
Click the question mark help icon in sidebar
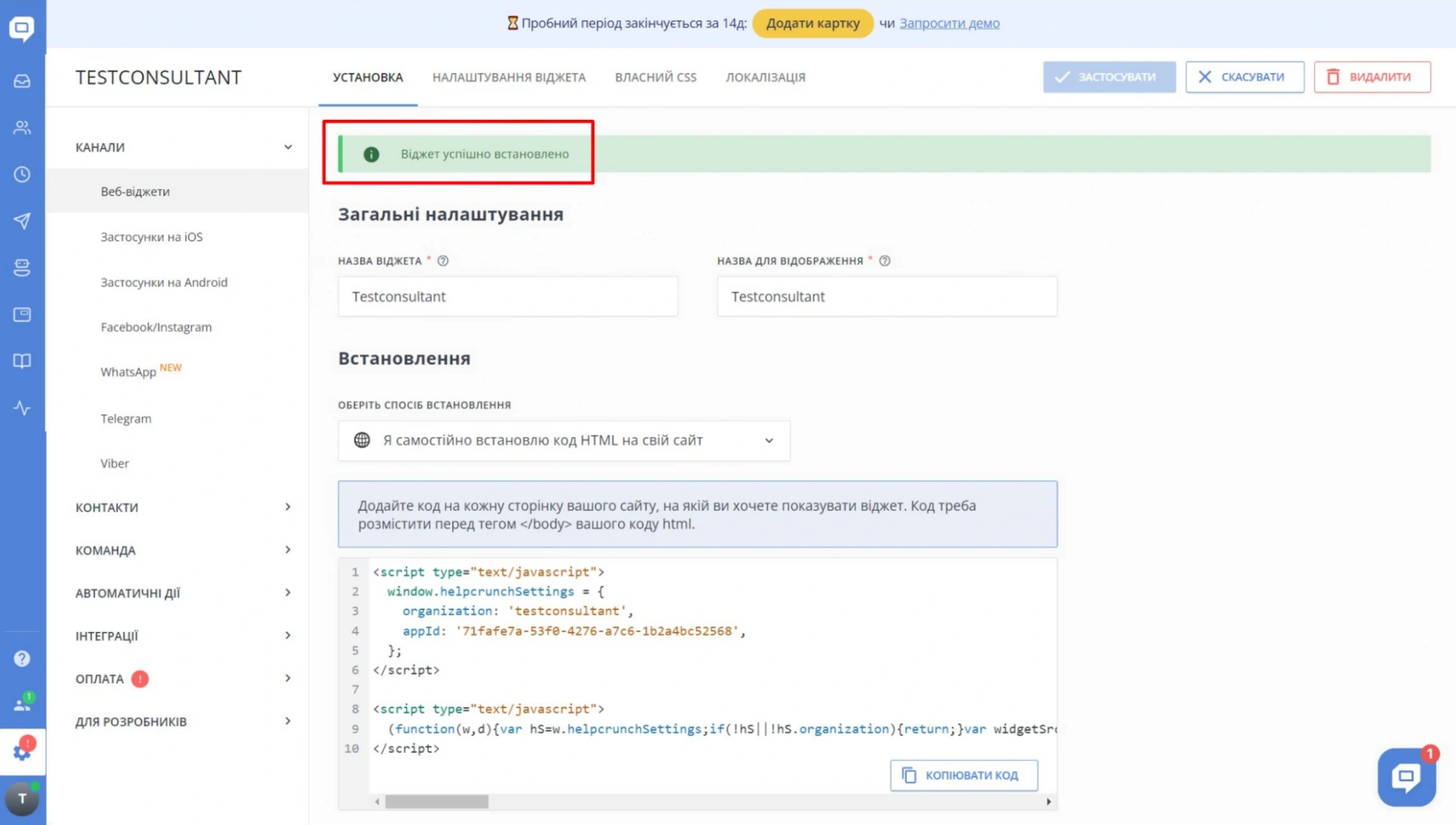[22, 658]
